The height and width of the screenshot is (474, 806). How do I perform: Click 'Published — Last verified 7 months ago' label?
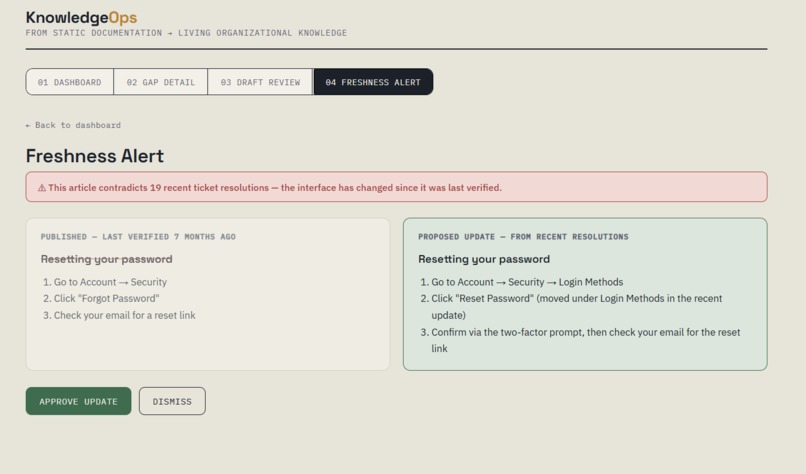tap(138, 236)
